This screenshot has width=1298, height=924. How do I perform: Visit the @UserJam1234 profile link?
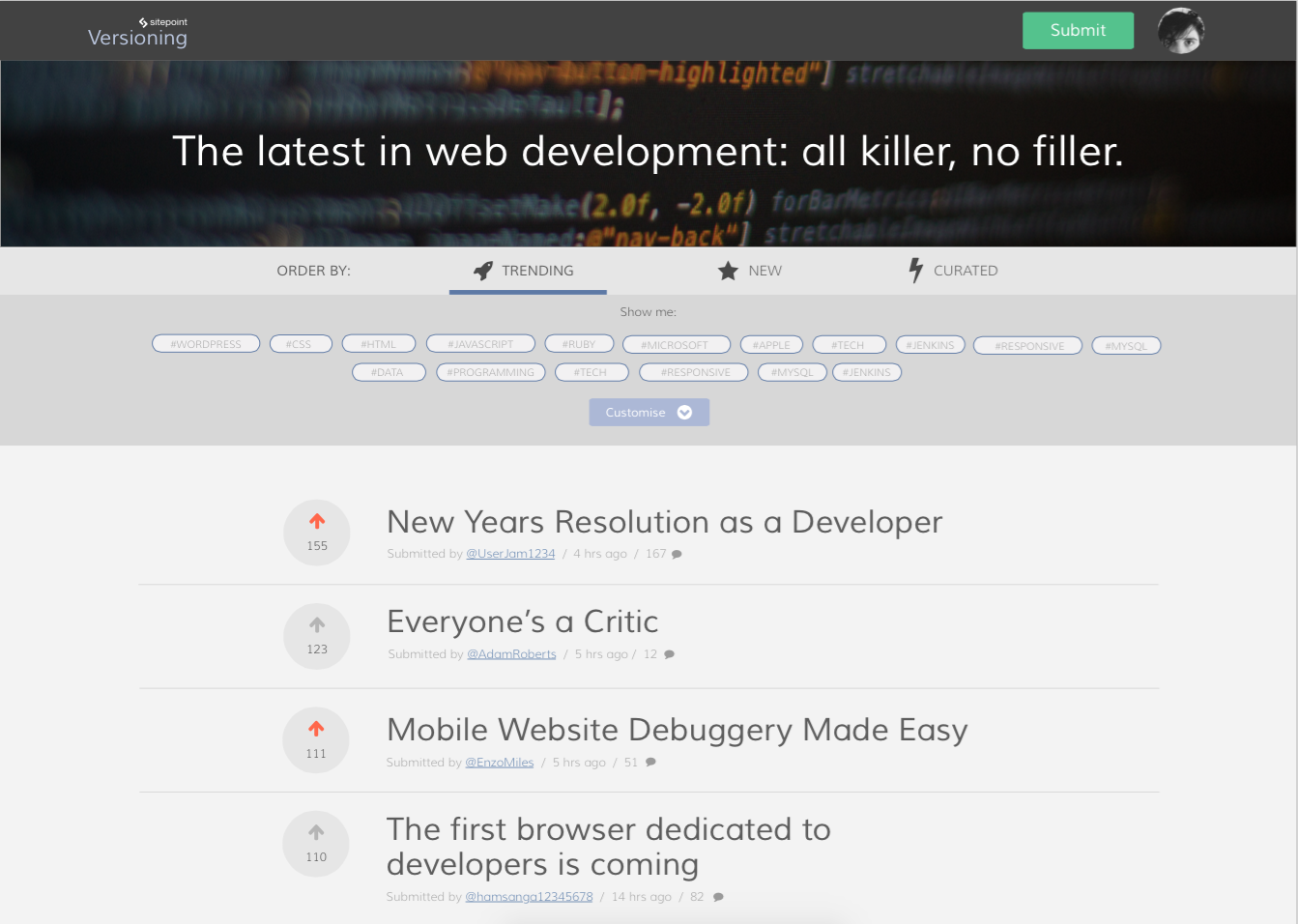coord(510,554)
